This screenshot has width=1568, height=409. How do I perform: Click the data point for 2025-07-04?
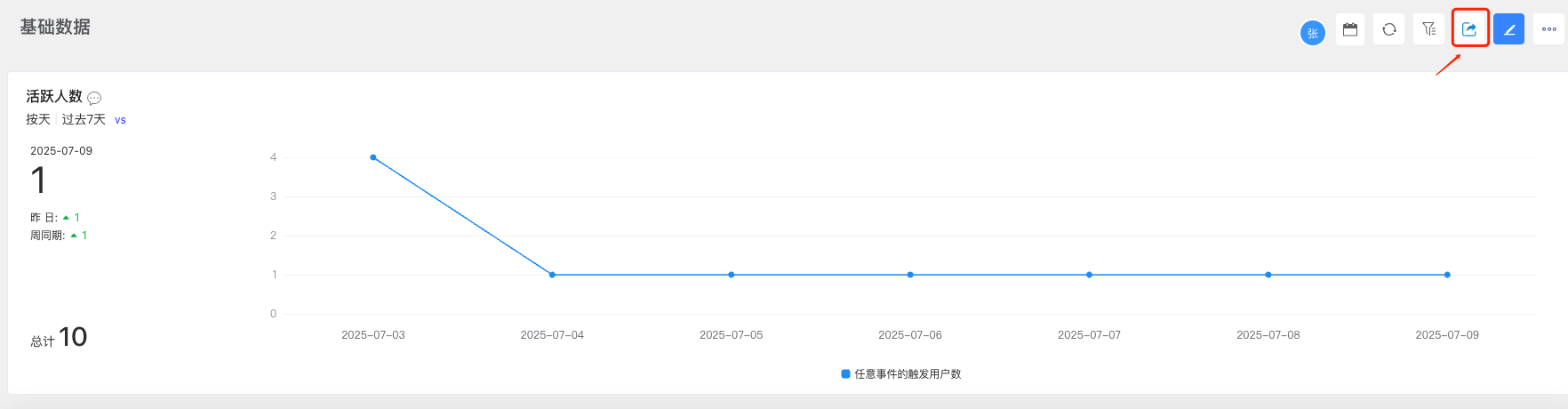coord(552,275)
